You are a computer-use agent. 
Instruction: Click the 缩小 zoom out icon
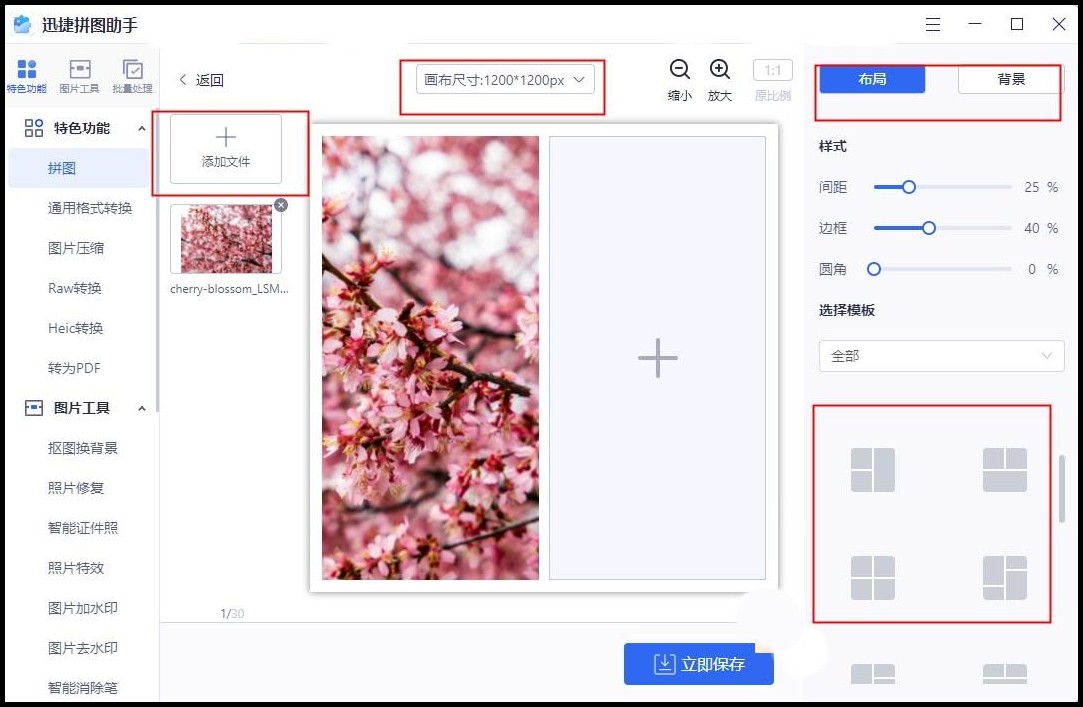tap(680, 71)
